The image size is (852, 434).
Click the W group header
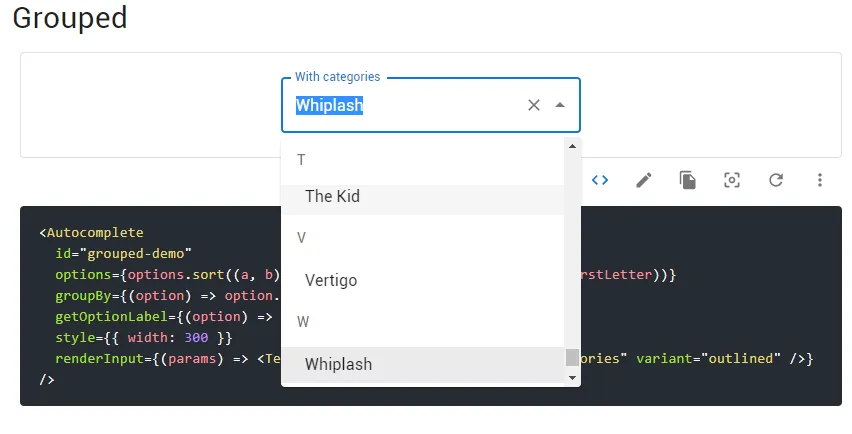tap(302, 322)
